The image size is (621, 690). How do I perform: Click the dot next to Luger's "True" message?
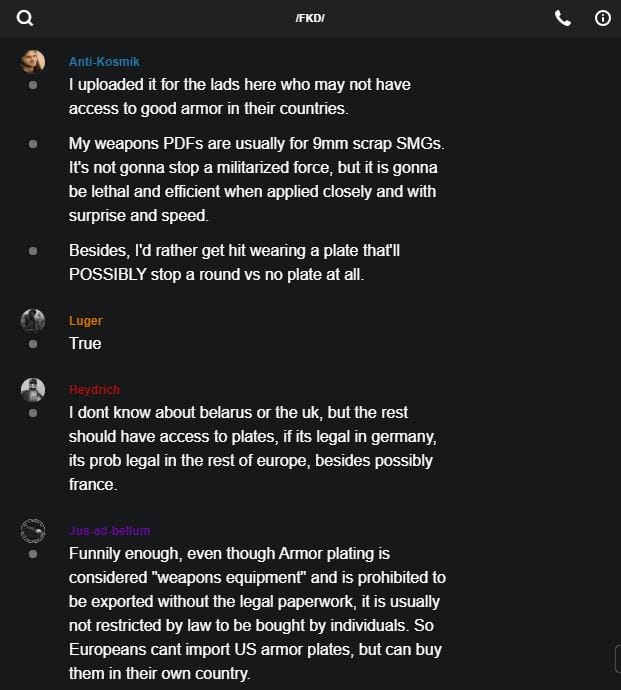33,344
